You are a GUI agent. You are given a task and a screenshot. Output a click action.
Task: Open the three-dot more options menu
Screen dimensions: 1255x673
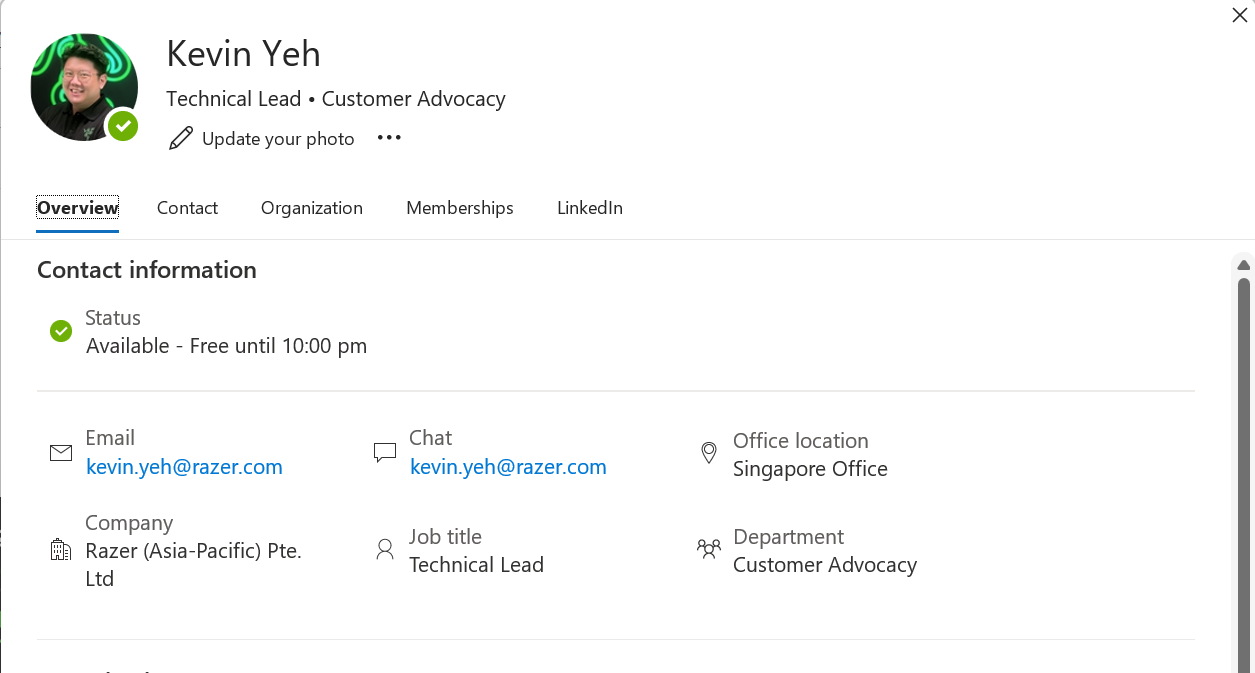(389, 138)
